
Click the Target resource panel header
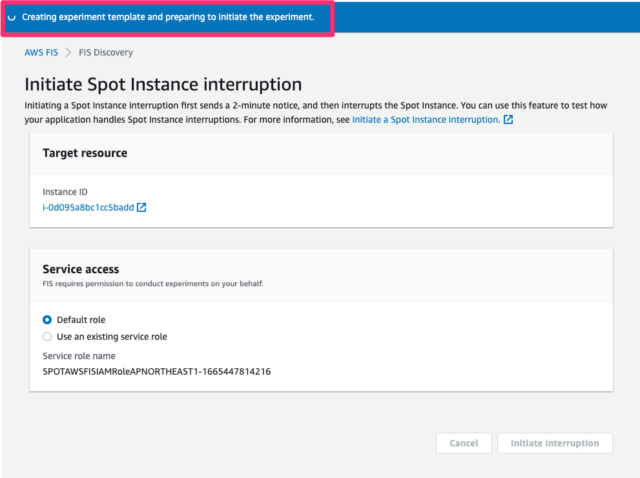85,154
